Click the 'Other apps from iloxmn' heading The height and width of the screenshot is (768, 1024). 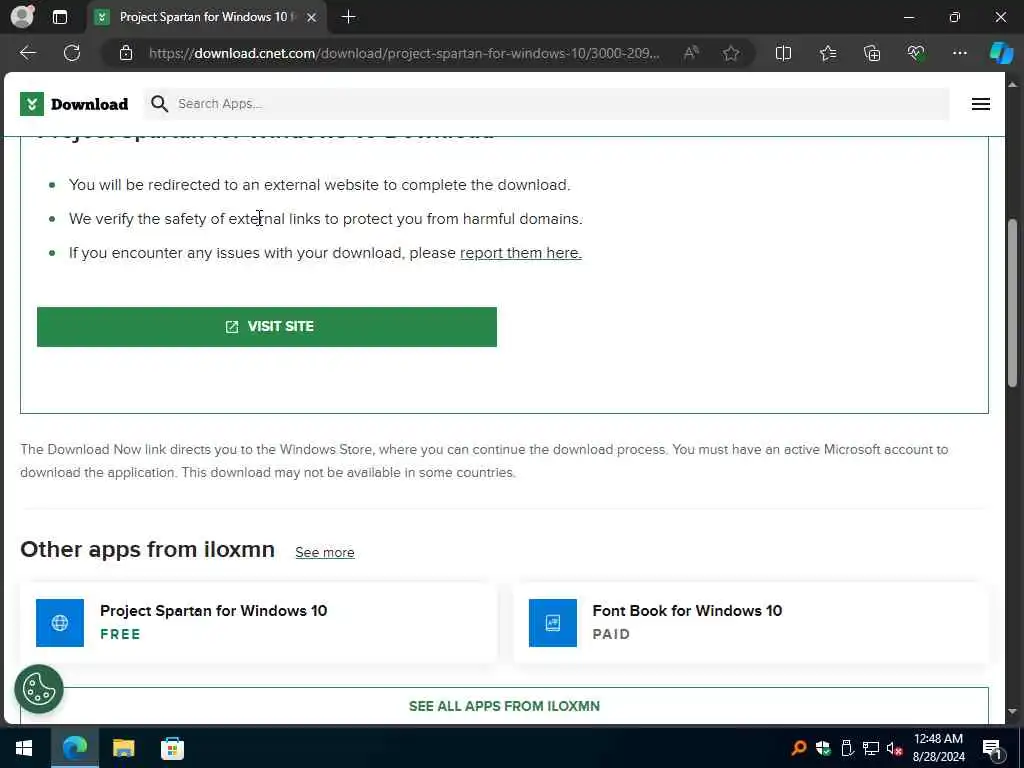[x=148, y=549]
